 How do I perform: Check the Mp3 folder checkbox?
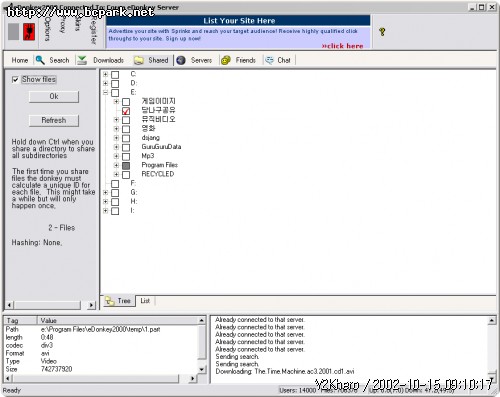click(x=126, y=156)
